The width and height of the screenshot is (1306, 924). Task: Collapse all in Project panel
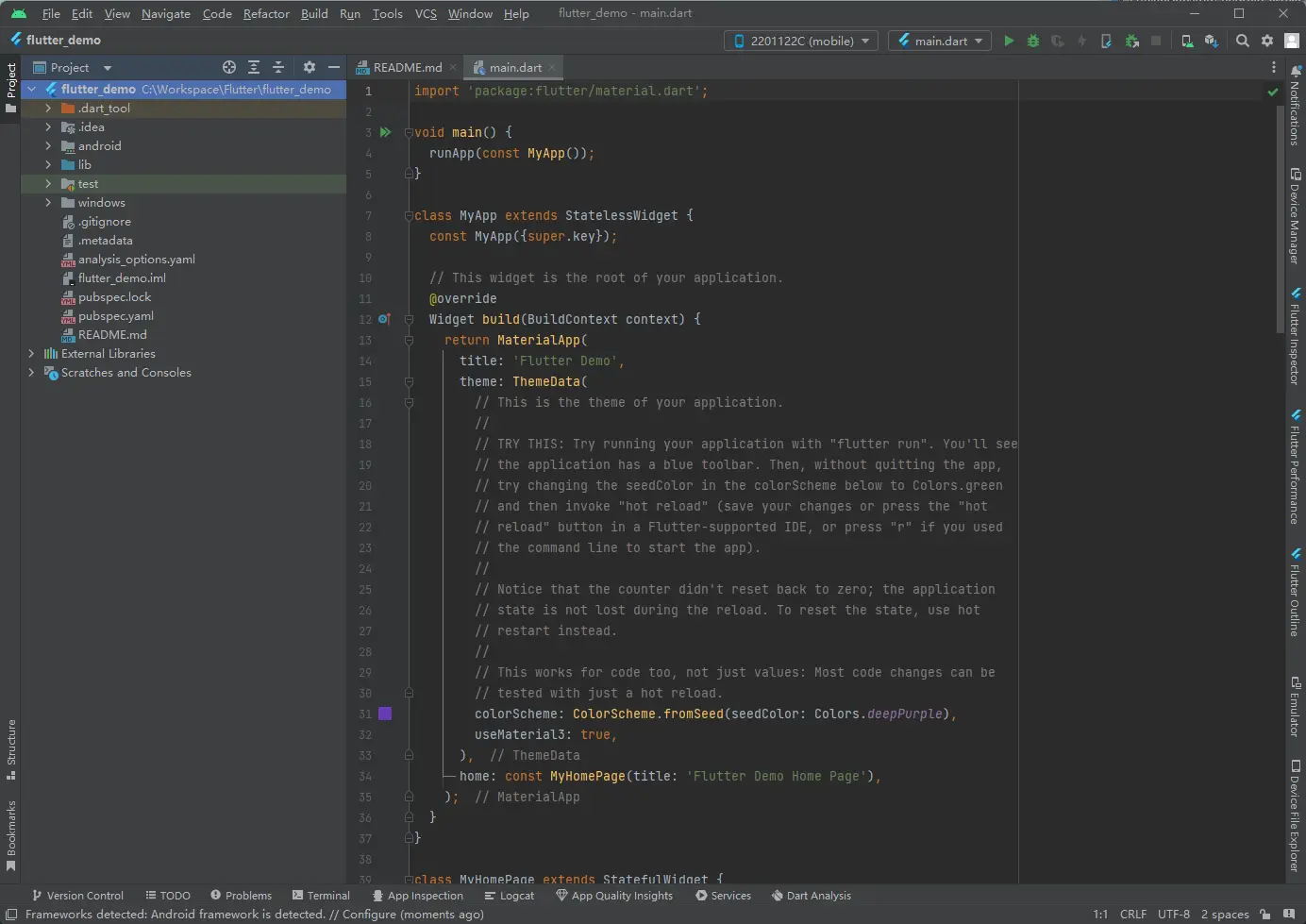278,67
